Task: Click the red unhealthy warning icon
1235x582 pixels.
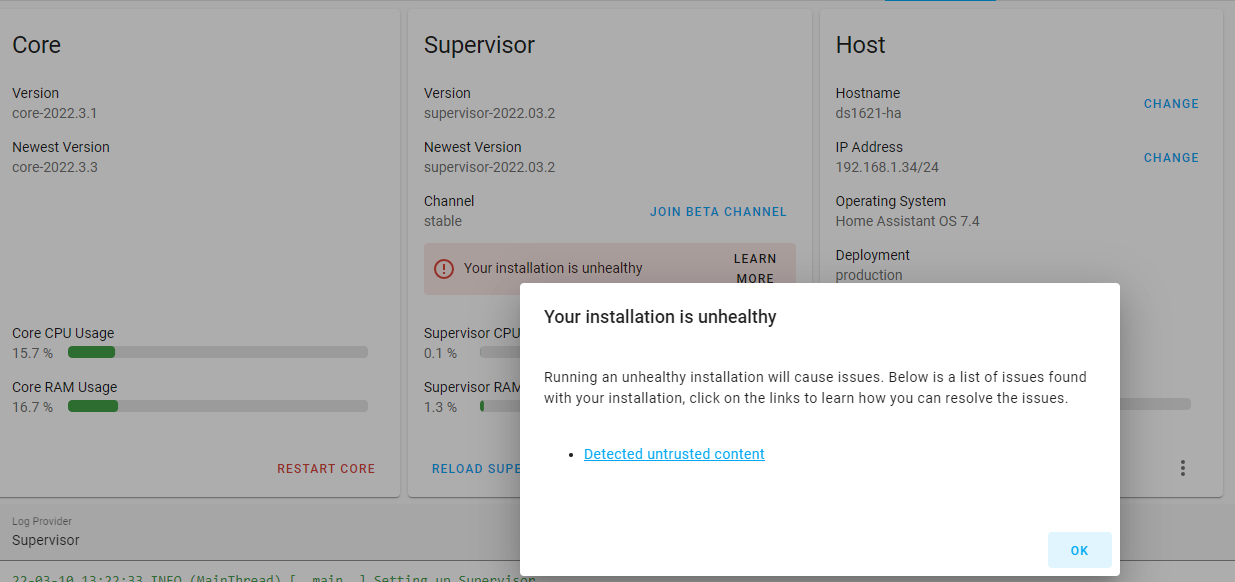Action: point(444,268)
